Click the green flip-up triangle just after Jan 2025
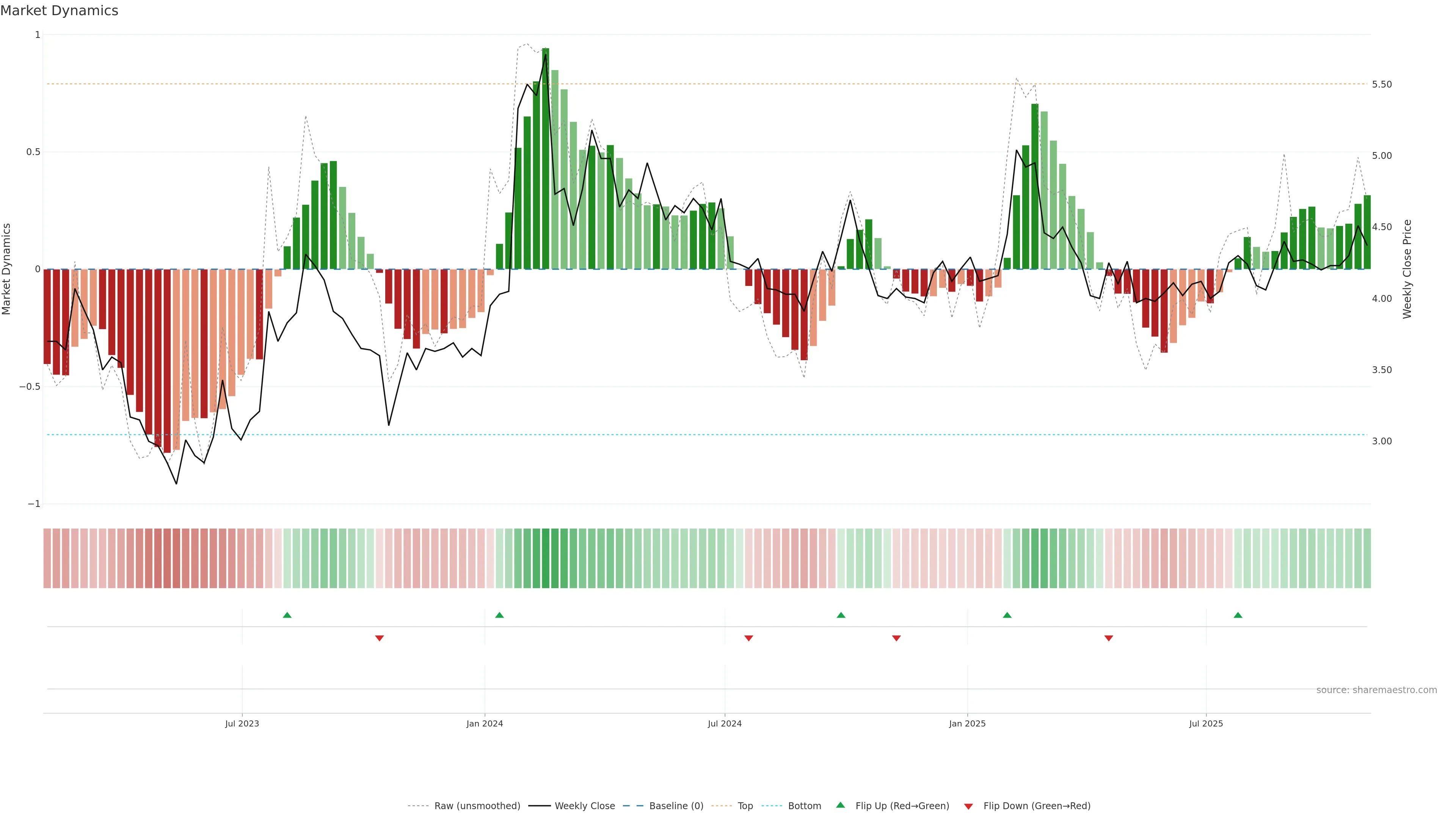1456x819 pixels. pos(1007,615)
